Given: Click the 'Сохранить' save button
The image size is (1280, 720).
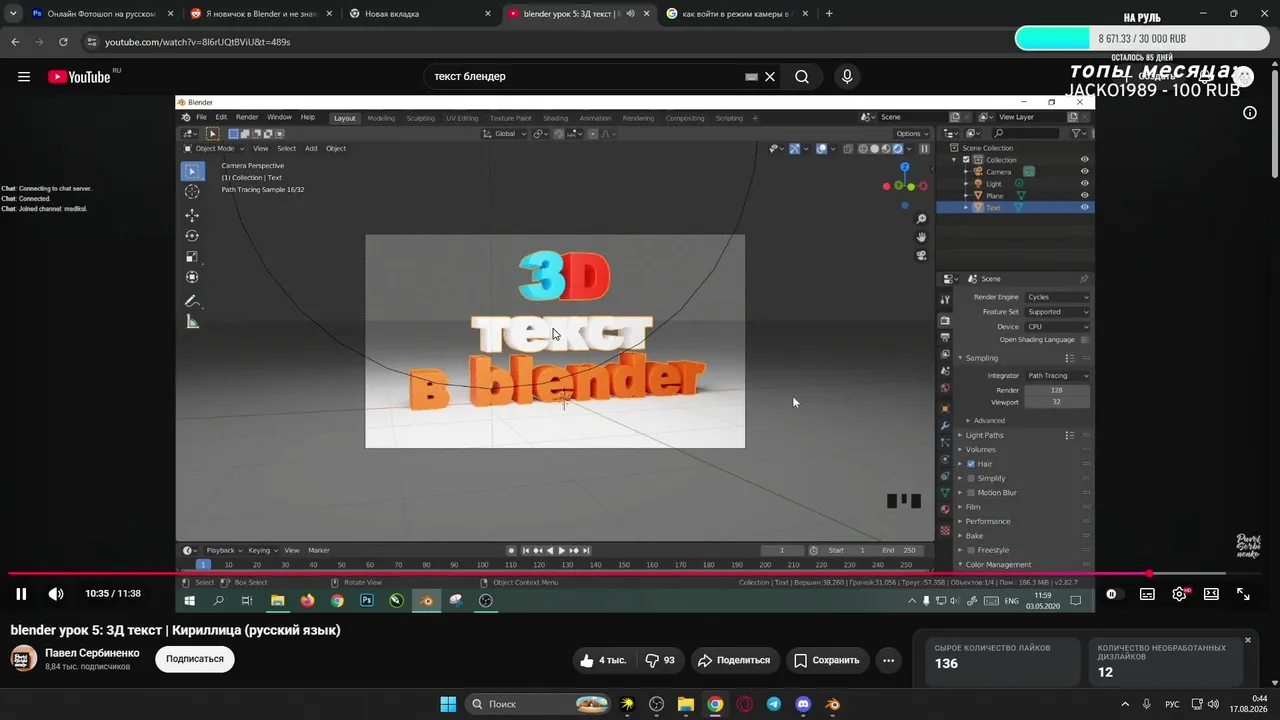Looking at the screenshot, I should click(827, 660).
